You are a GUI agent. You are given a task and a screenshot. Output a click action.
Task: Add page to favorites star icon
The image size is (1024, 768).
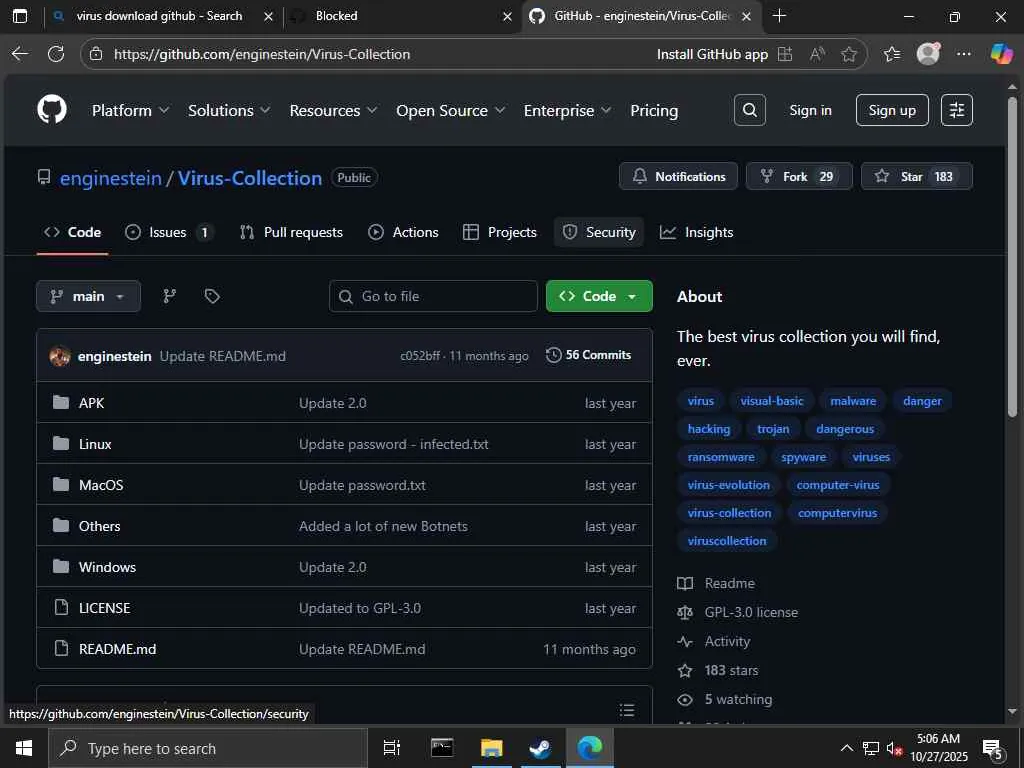point(849,54)
